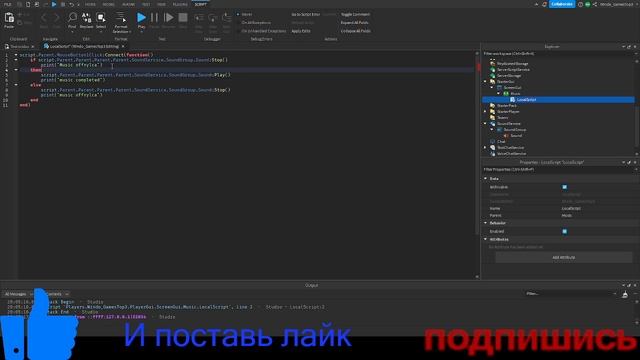Screen dimensions: 640x360
Task: Click the small play icon in quick-access bar
Action: pyautogui.click(x=54, y=4)
